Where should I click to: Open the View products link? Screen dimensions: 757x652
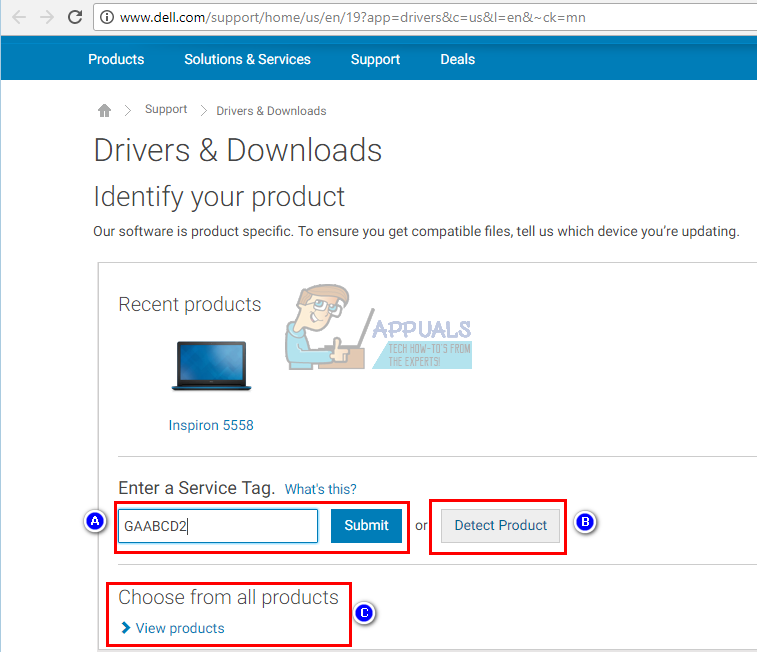coord(180,628)
